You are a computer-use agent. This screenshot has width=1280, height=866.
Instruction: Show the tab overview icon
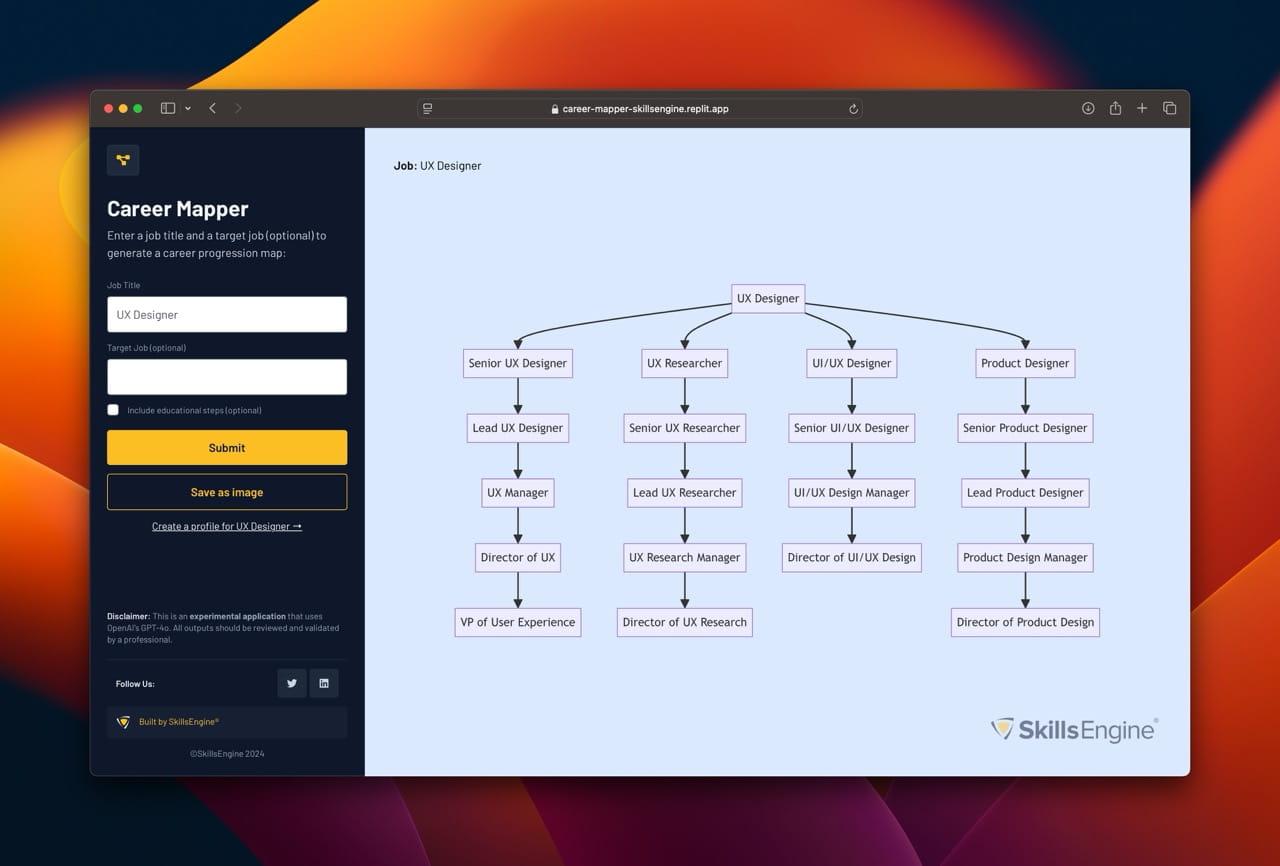1169,108
